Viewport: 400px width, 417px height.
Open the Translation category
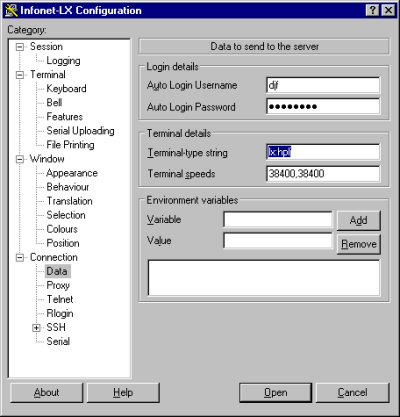(69, 201)
